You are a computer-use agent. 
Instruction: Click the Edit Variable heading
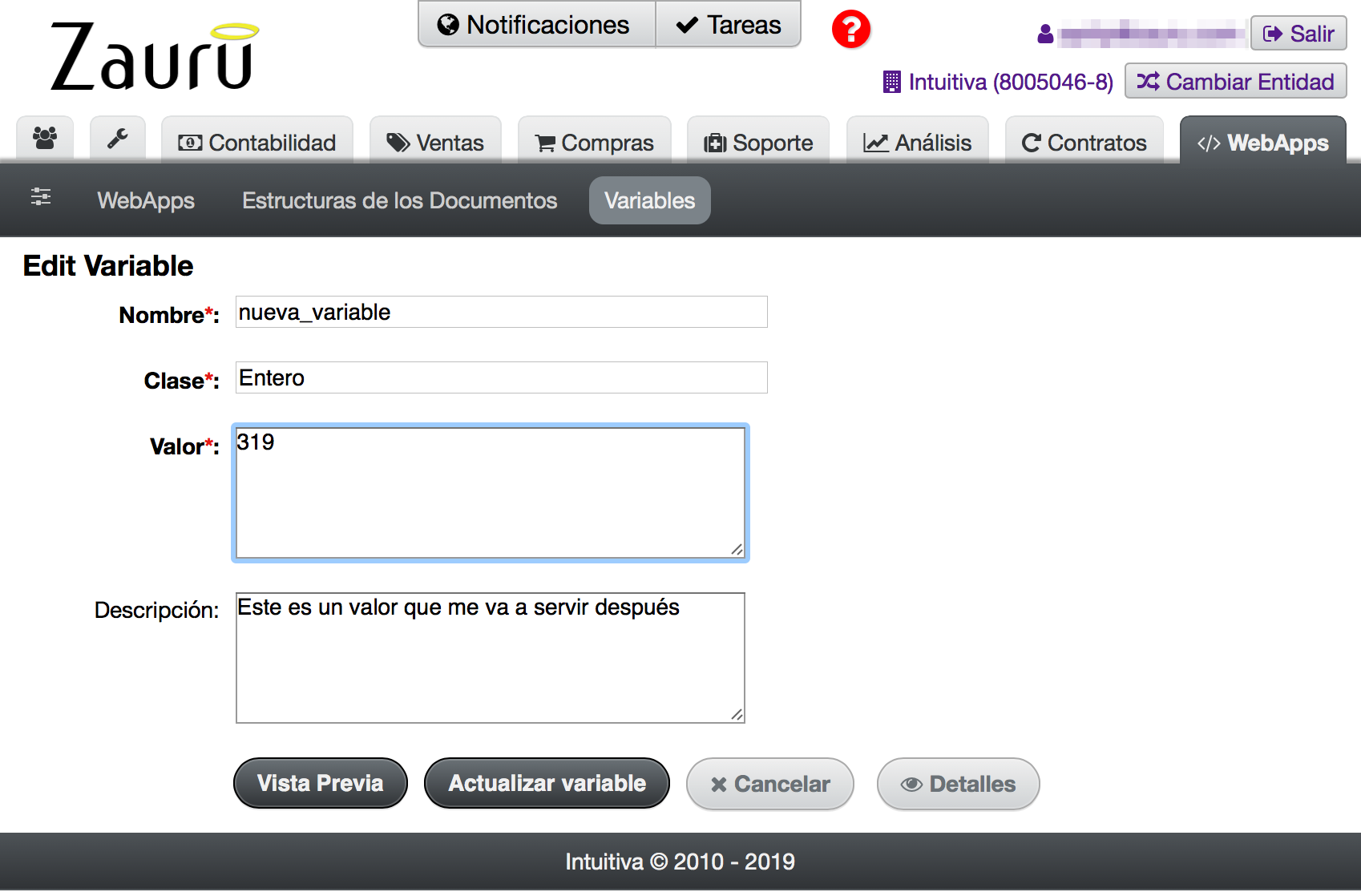coord(108,266)
